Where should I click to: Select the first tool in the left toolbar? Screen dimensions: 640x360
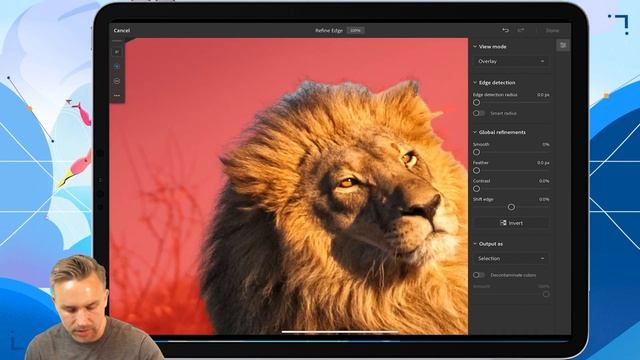117,52
